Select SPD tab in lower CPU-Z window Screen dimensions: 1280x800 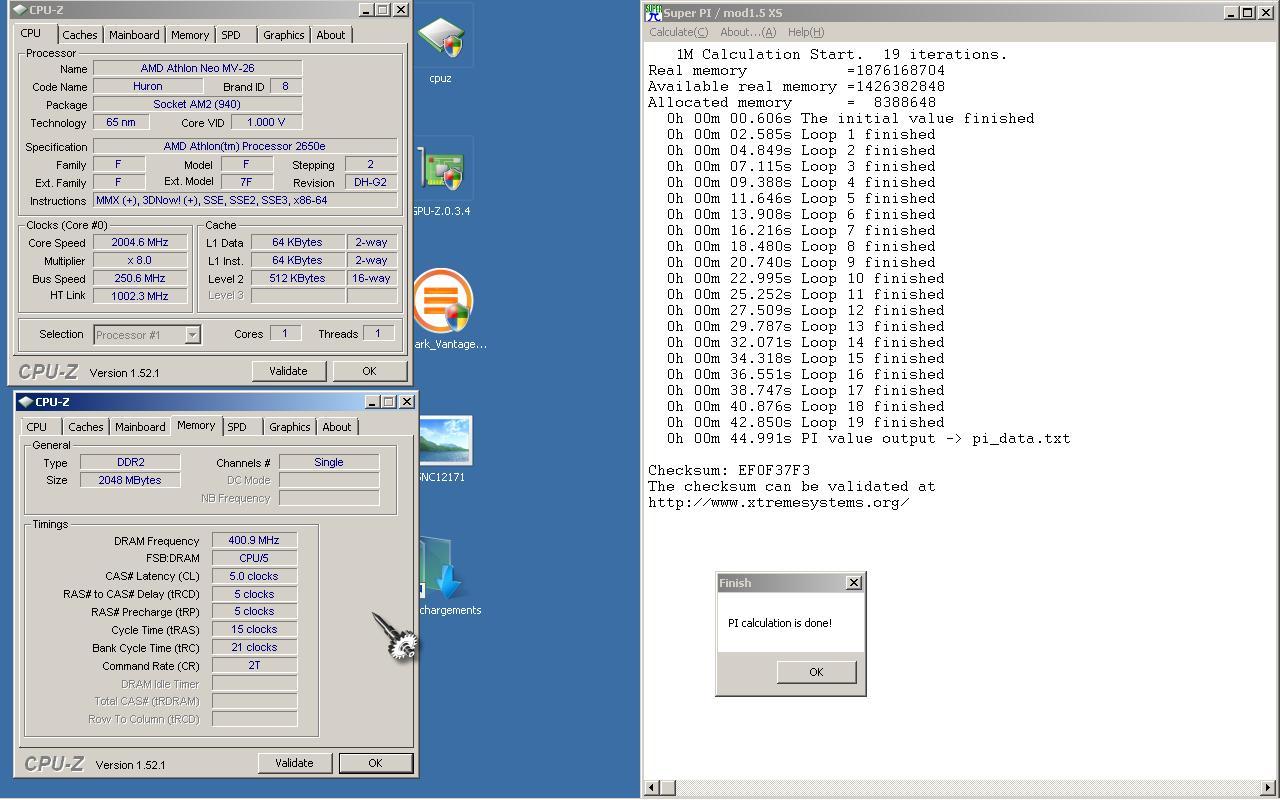237,427
